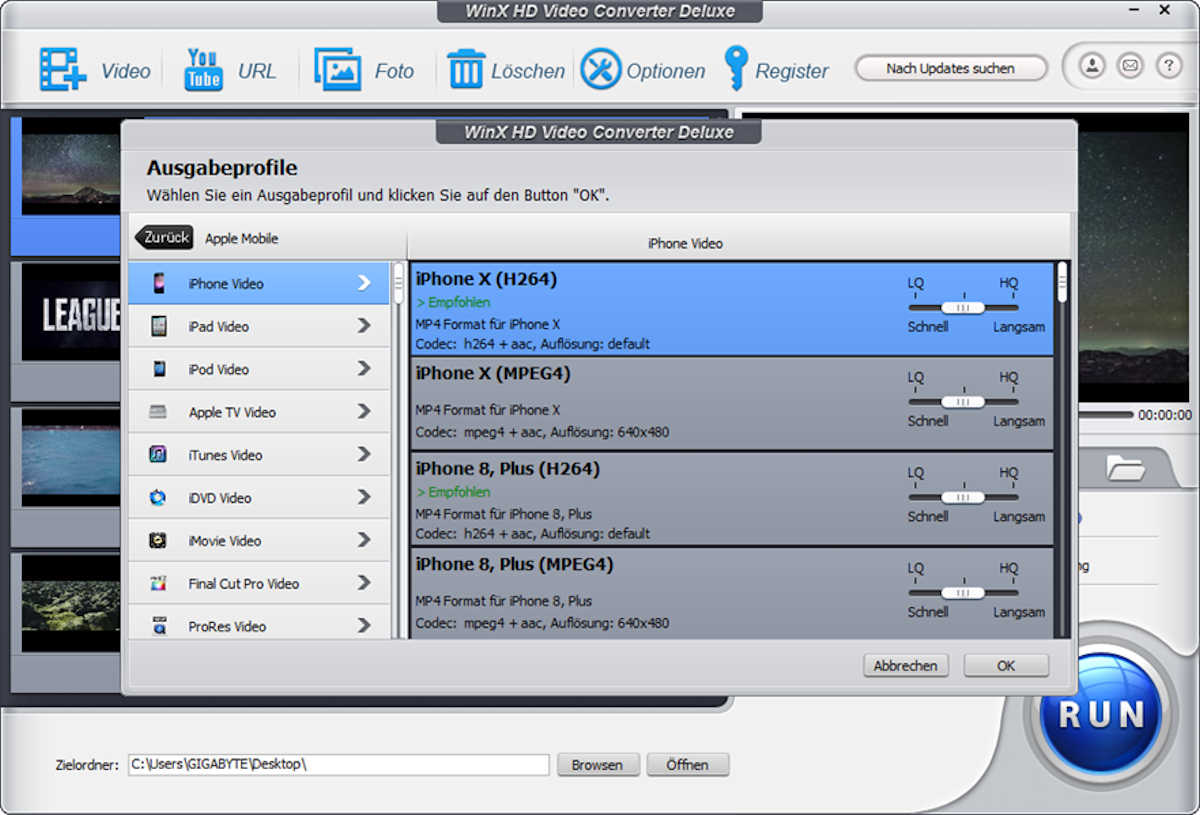Viewport: 1200px width, 815px height.
Task: Open the YouTube URL downloader
Action: click(x=204, y=70)
